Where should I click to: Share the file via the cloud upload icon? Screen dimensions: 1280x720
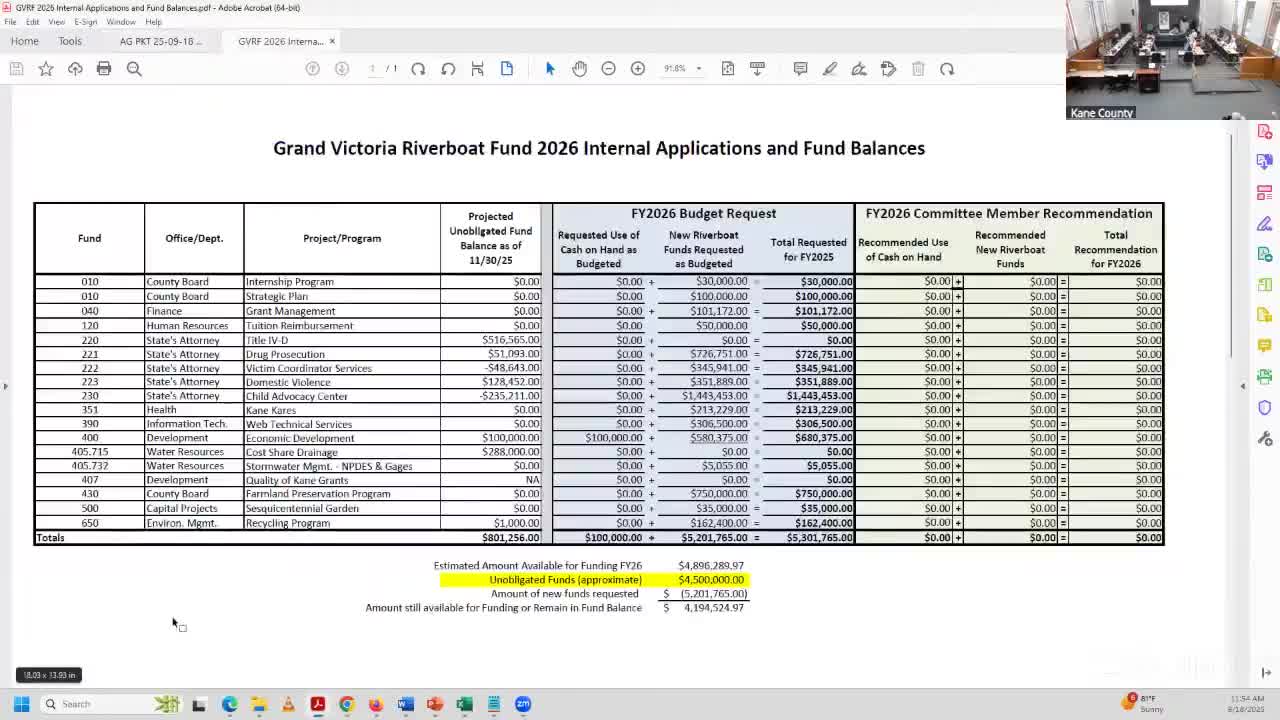[75, 68]
